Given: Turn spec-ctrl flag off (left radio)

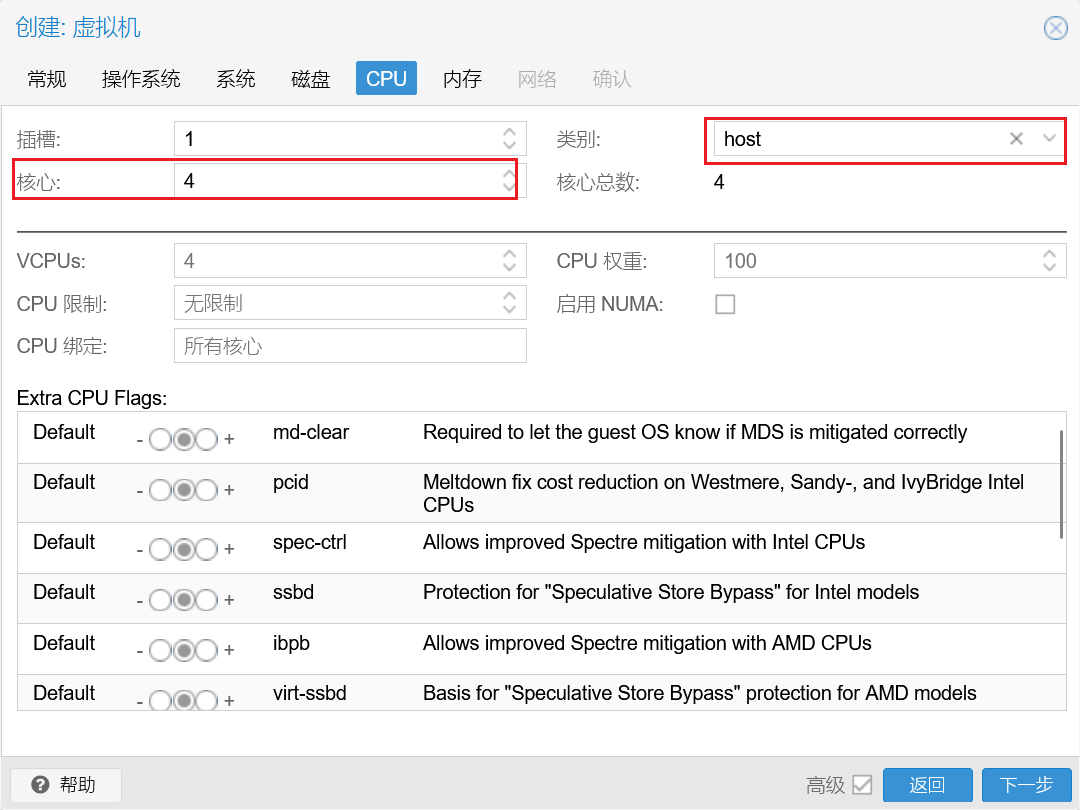Looking at the screenshot, I should tap(160, 550).
